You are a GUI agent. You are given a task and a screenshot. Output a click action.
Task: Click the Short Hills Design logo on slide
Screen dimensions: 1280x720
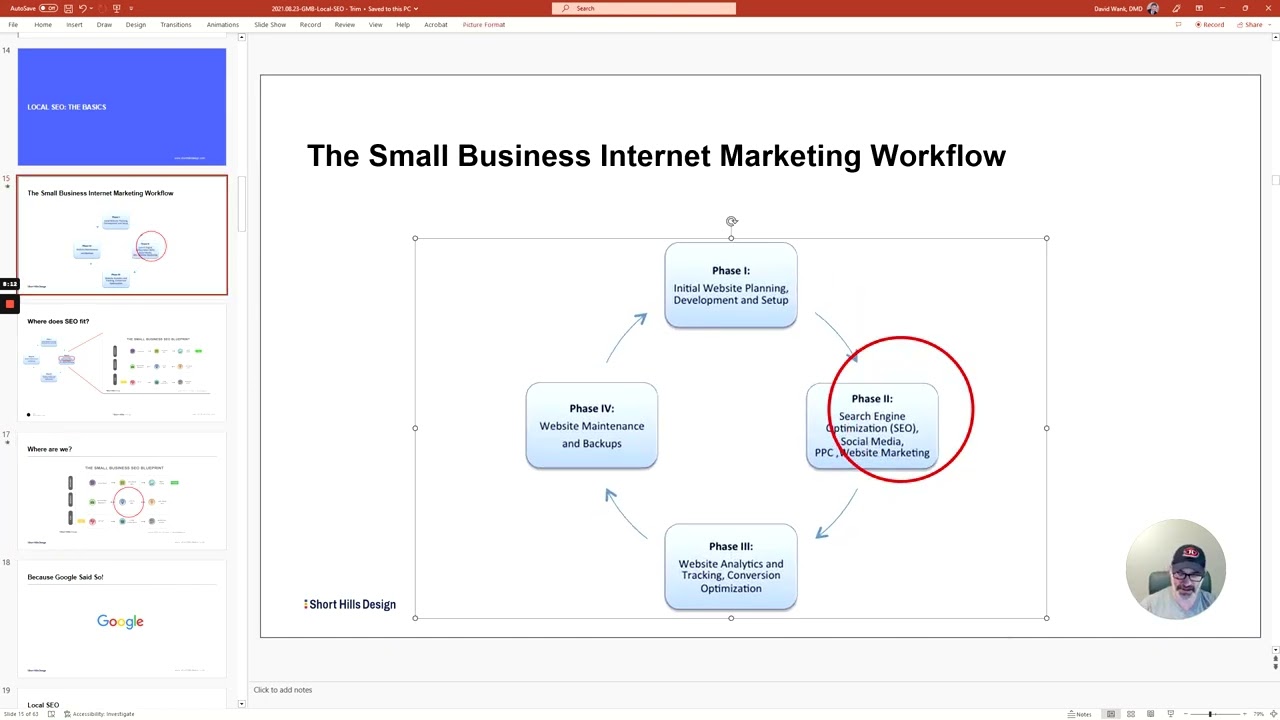[350, 604]
